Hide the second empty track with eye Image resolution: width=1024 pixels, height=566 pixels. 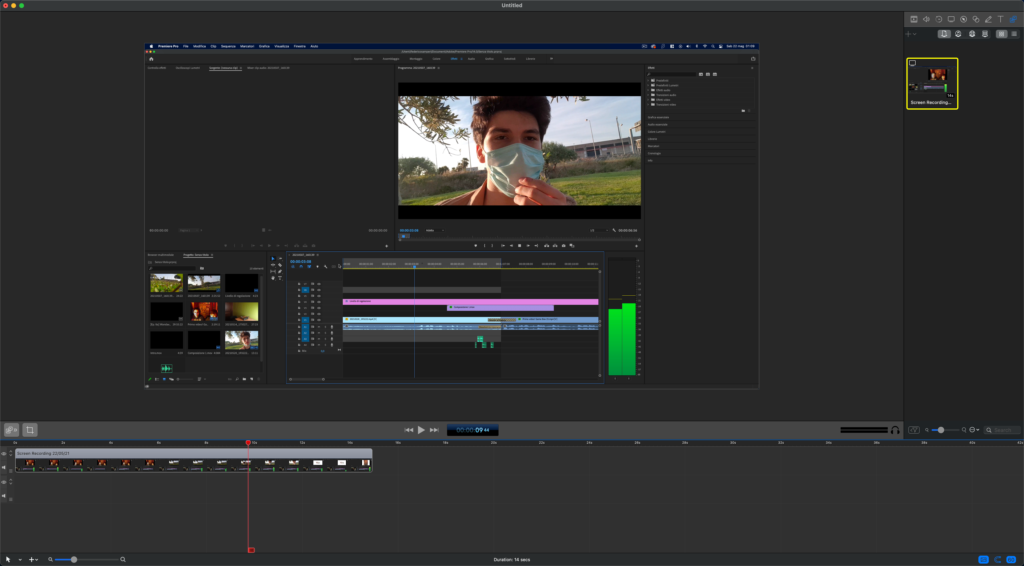click(4, 482)
